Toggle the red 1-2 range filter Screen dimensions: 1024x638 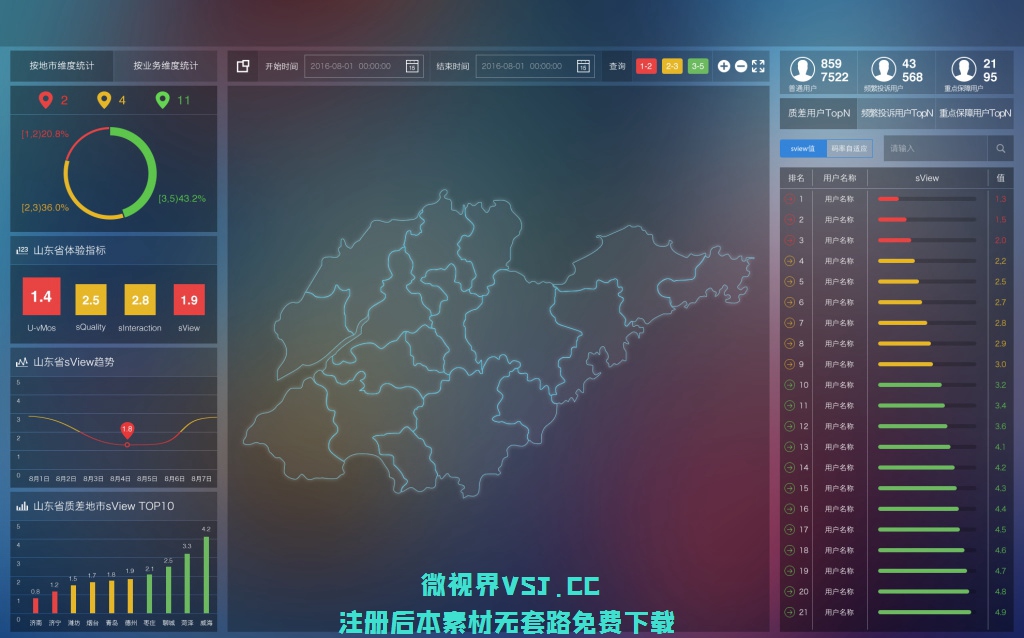pyautogui.click(x=646, y=66)
